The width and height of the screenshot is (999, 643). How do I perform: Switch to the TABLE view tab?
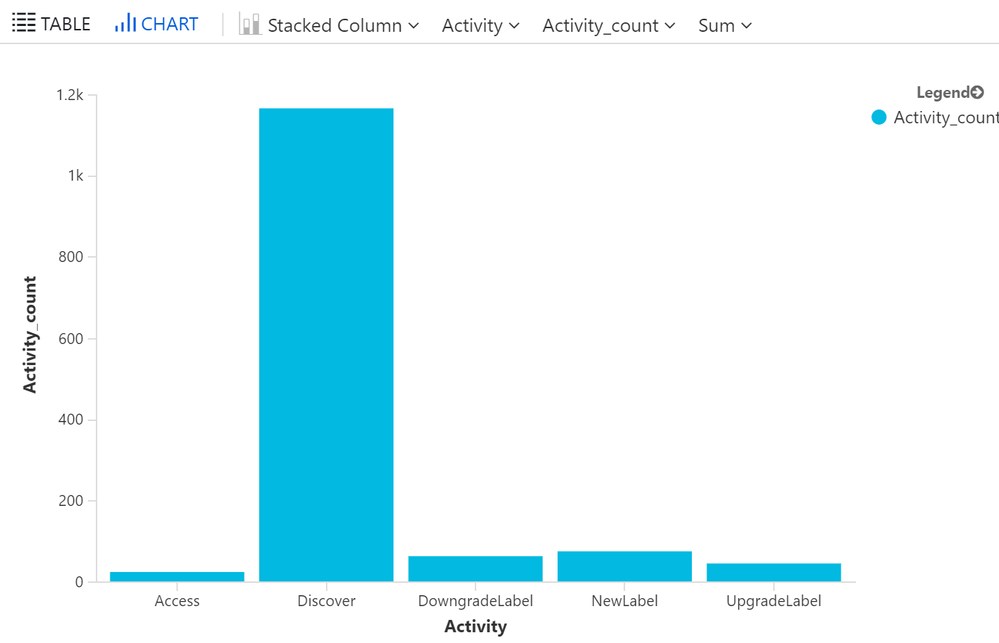52,24
